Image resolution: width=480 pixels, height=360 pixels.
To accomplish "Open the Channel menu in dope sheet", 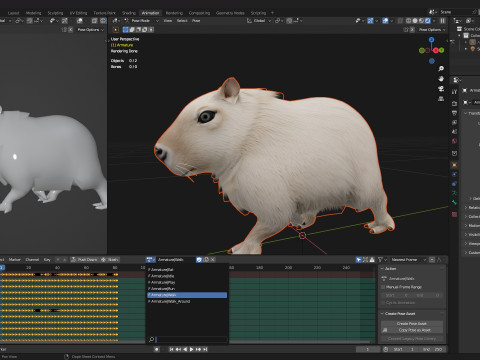I will pos(32,260).
